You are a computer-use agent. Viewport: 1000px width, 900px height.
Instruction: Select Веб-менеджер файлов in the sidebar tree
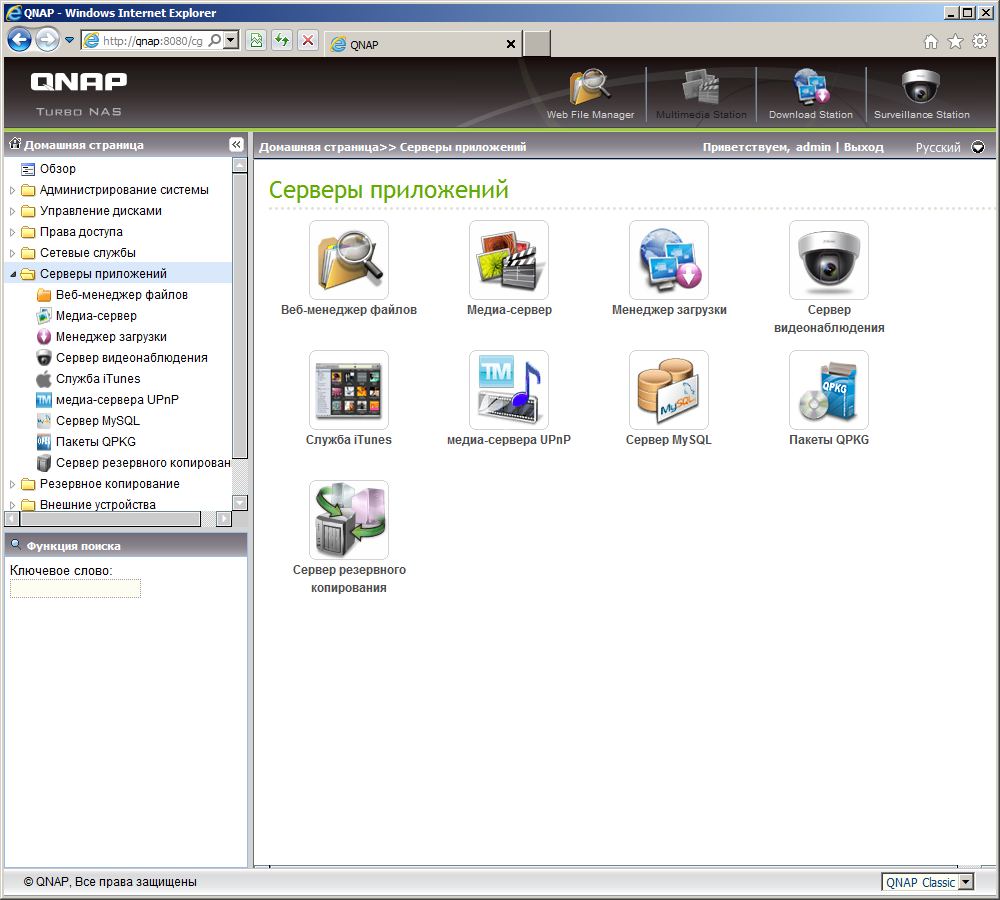(x=121, y=295)
